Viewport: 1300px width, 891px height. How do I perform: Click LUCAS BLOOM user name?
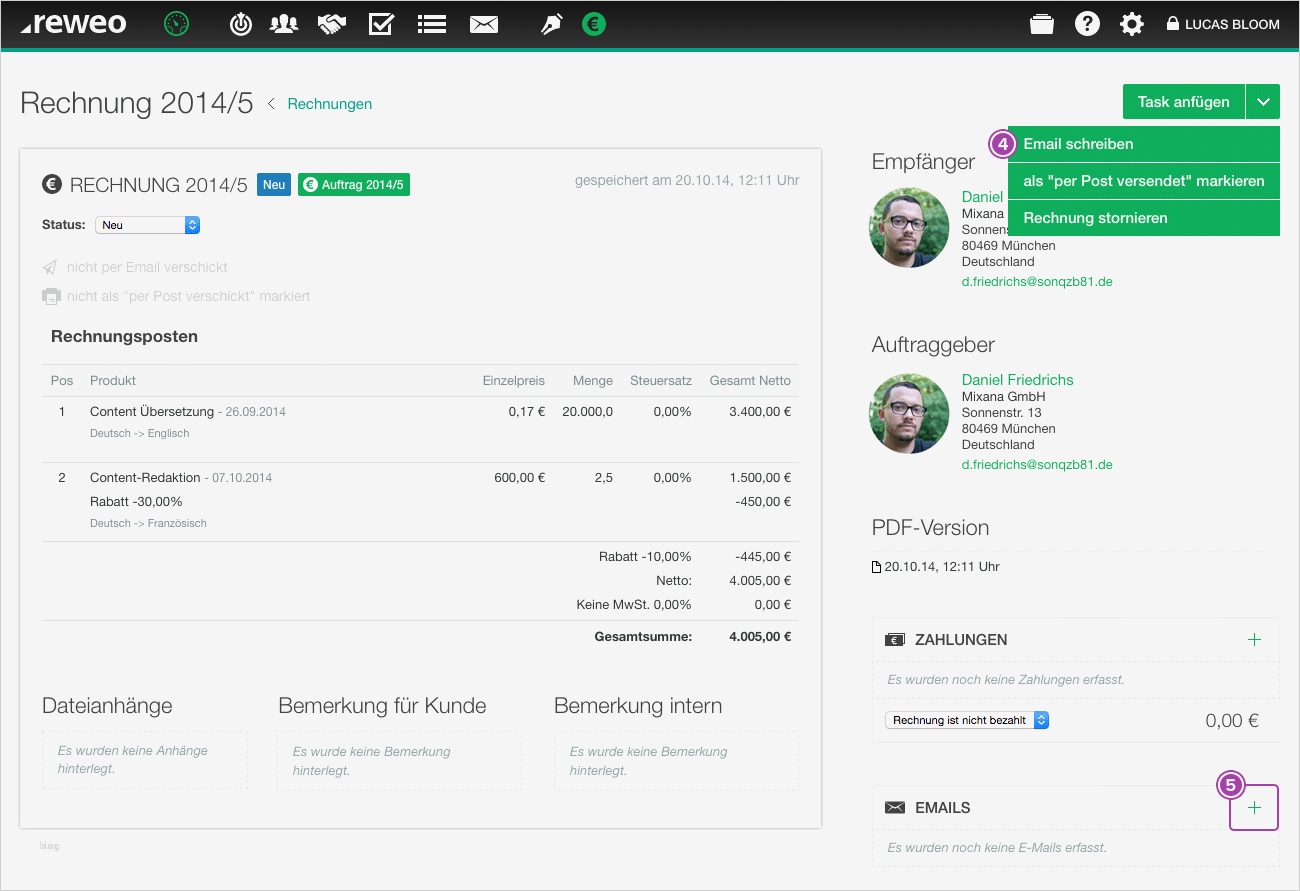click(x=1232, y=25)
